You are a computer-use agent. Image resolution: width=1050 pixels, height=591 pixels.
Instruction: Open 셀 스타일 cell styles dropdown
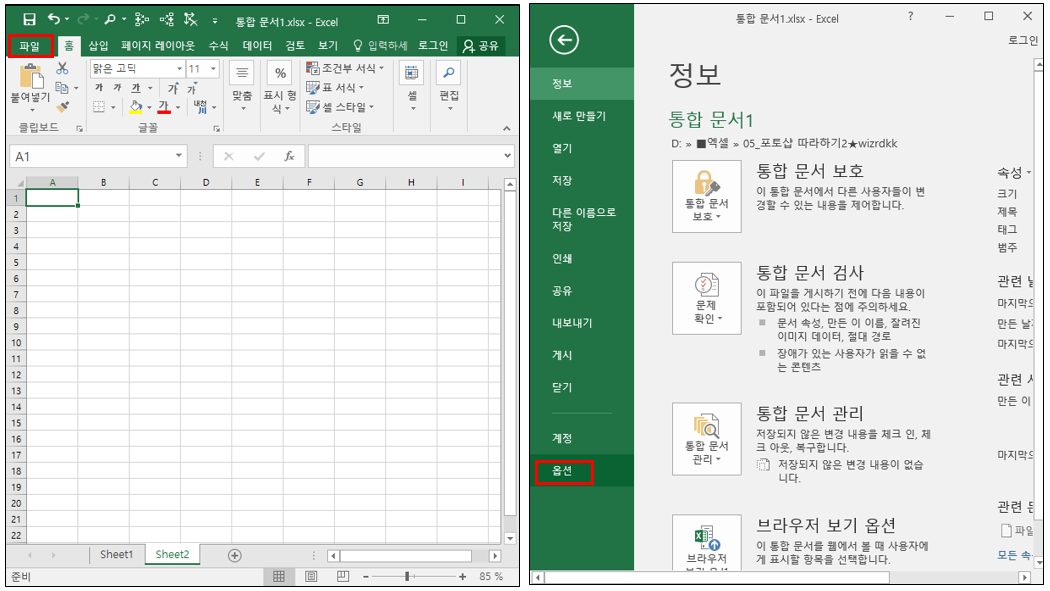coord(340,106)
